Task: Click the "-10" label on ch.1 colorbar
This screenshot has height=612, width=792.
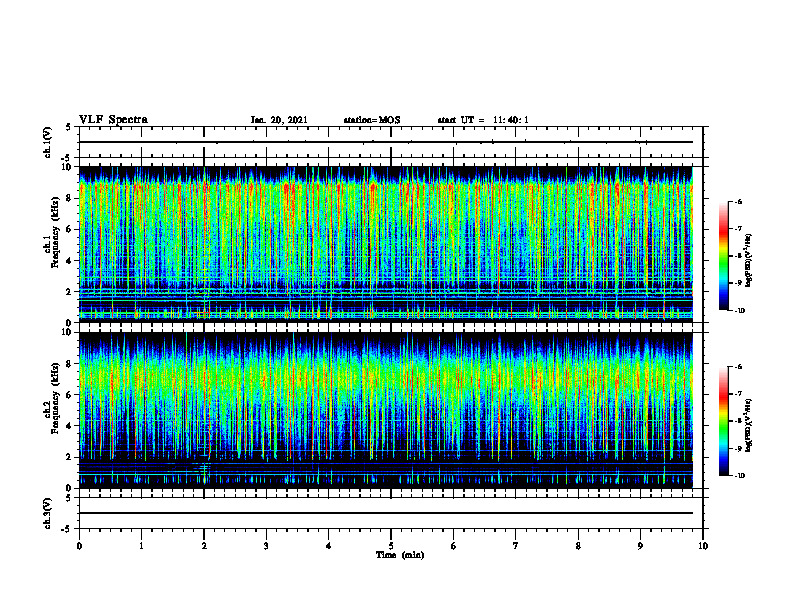Action: (x=740, y=311)
